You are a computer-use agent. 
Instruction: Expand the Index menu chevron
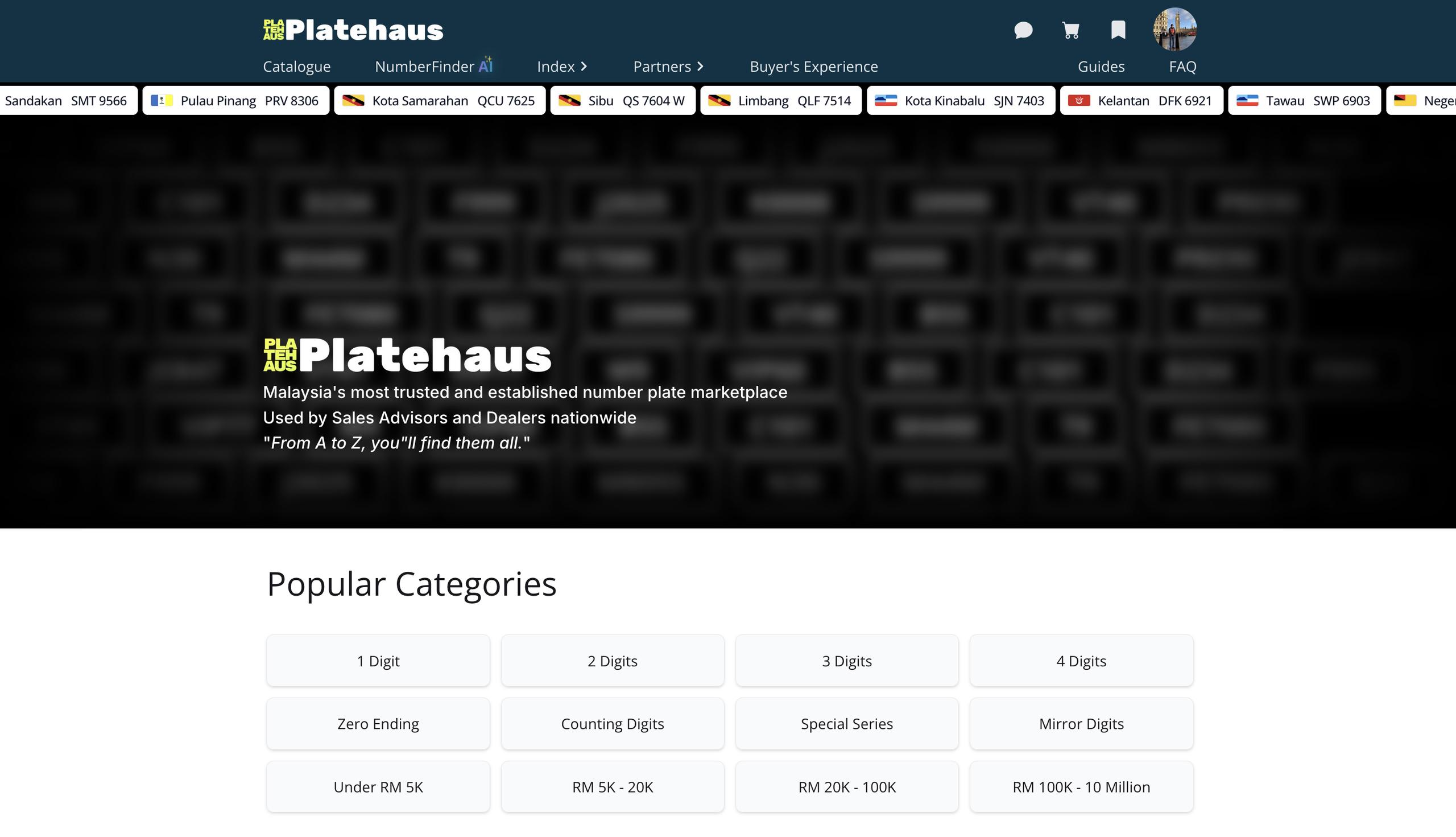coord(584,67)
